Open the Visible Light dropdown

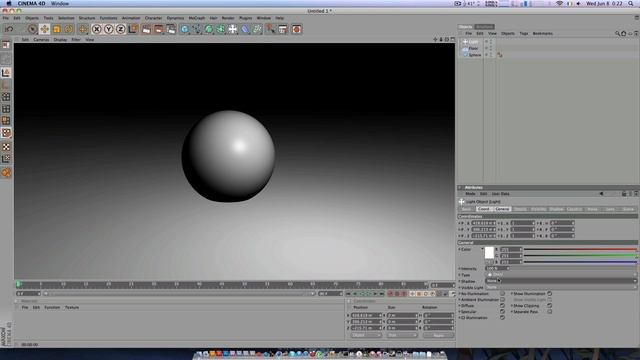(561, 287)
